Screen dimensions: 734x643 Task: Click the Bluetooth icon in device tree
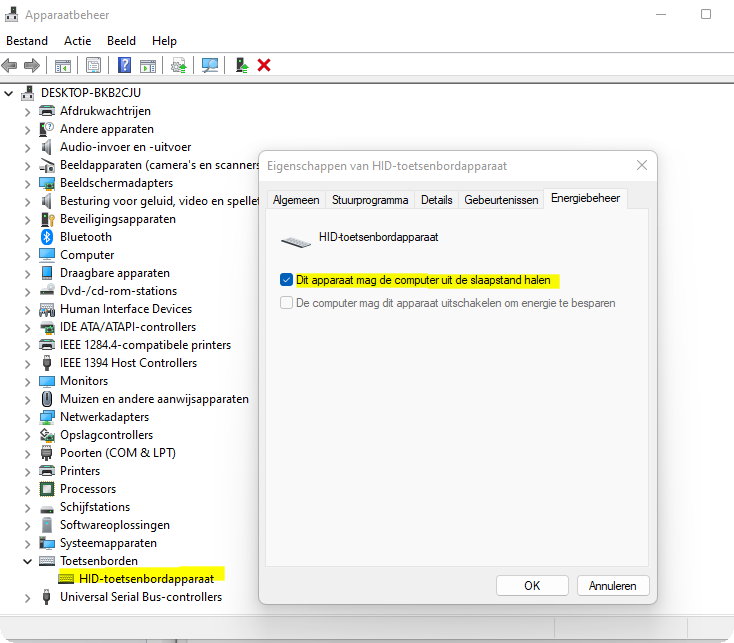coord(46,237)
